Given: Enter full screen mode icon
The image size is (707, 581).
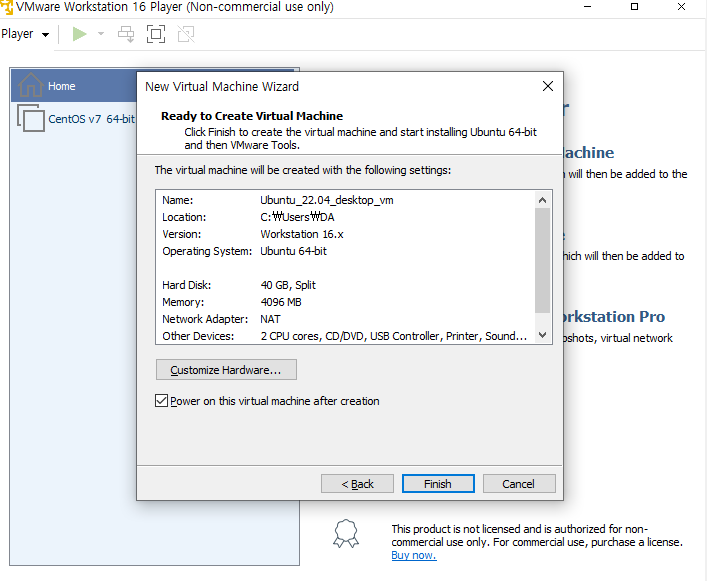Looking at the screenshot, I should (x=156, y=34).
